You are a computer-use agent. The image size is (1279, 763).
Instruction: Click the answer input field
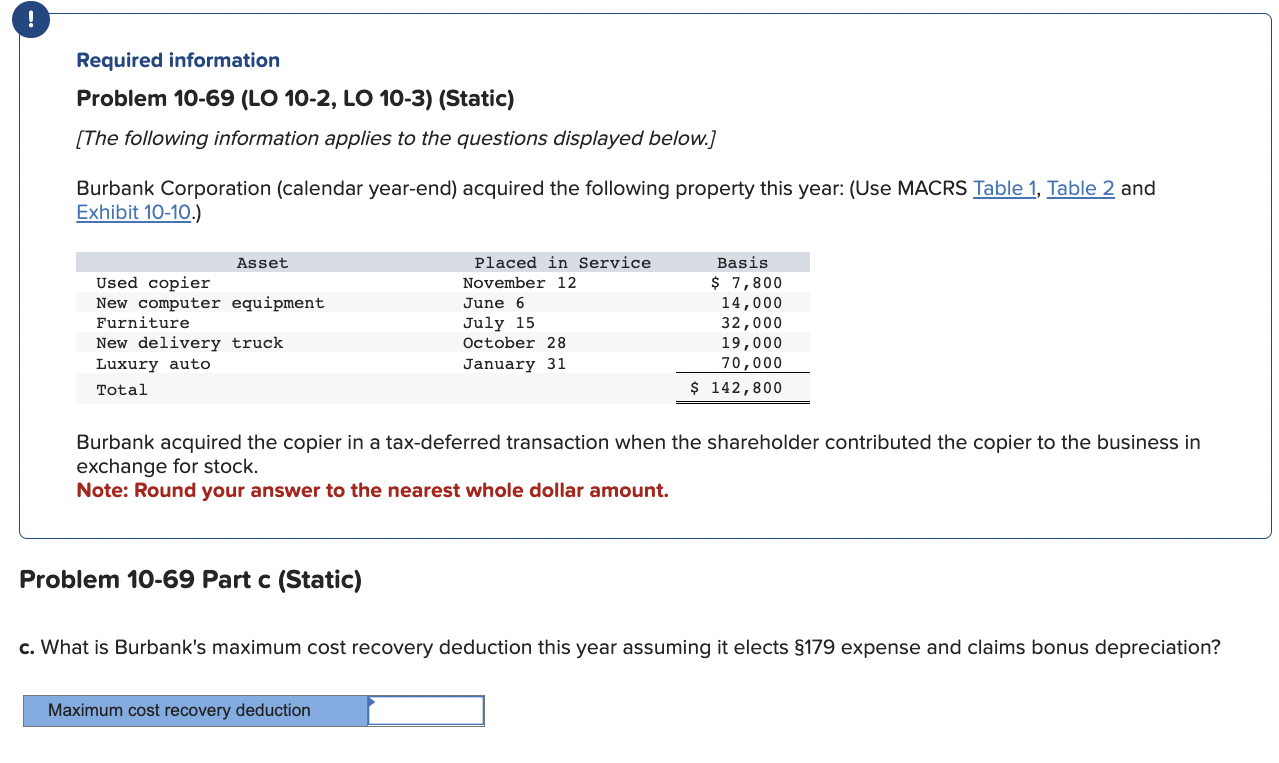pos(427,710)
